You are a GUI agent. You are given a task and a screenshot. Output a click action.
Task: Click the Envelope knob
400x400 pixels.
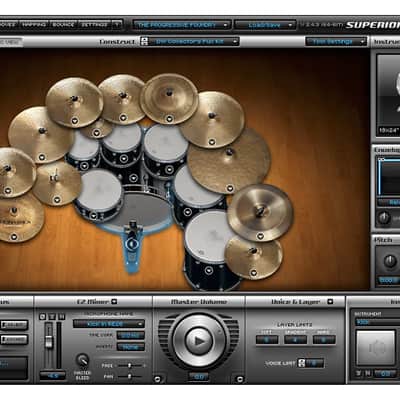(384, 218)
